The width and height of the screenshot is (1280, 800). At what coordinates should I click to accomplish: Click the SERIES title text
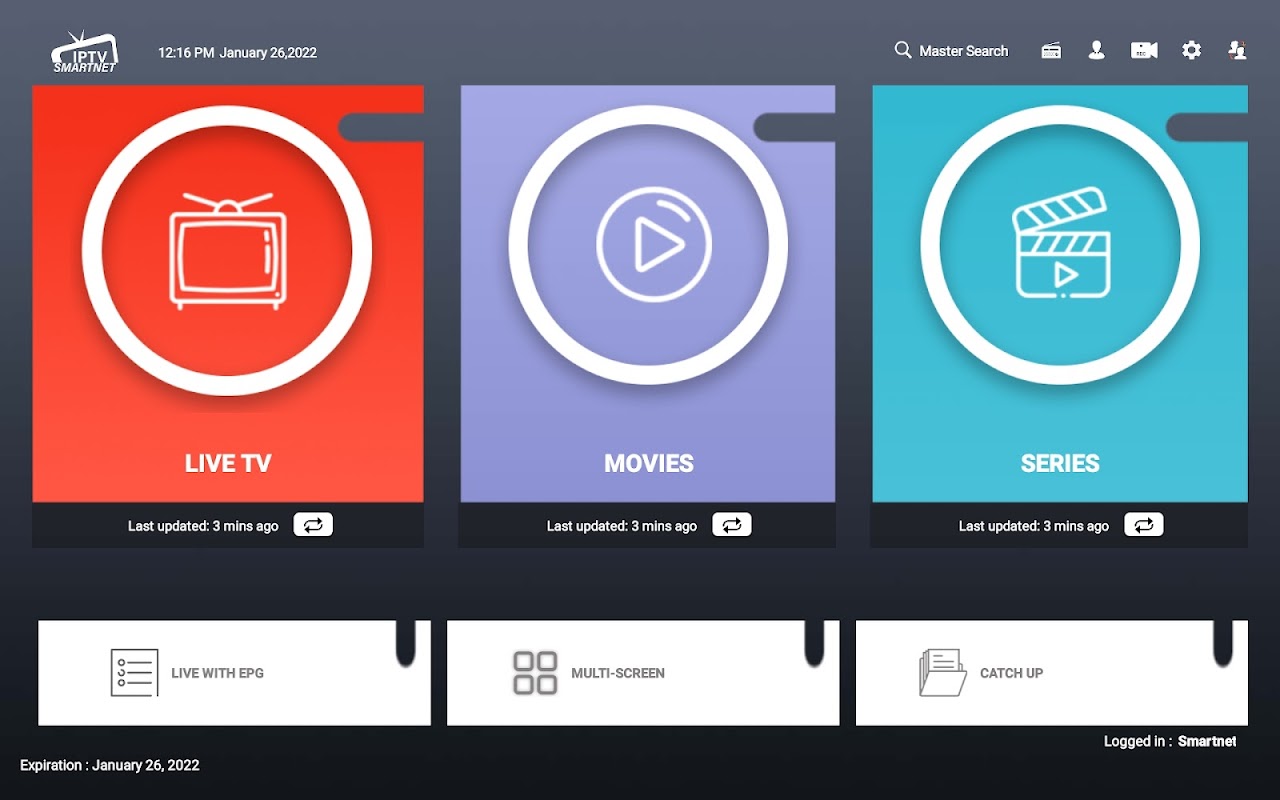1060,464
